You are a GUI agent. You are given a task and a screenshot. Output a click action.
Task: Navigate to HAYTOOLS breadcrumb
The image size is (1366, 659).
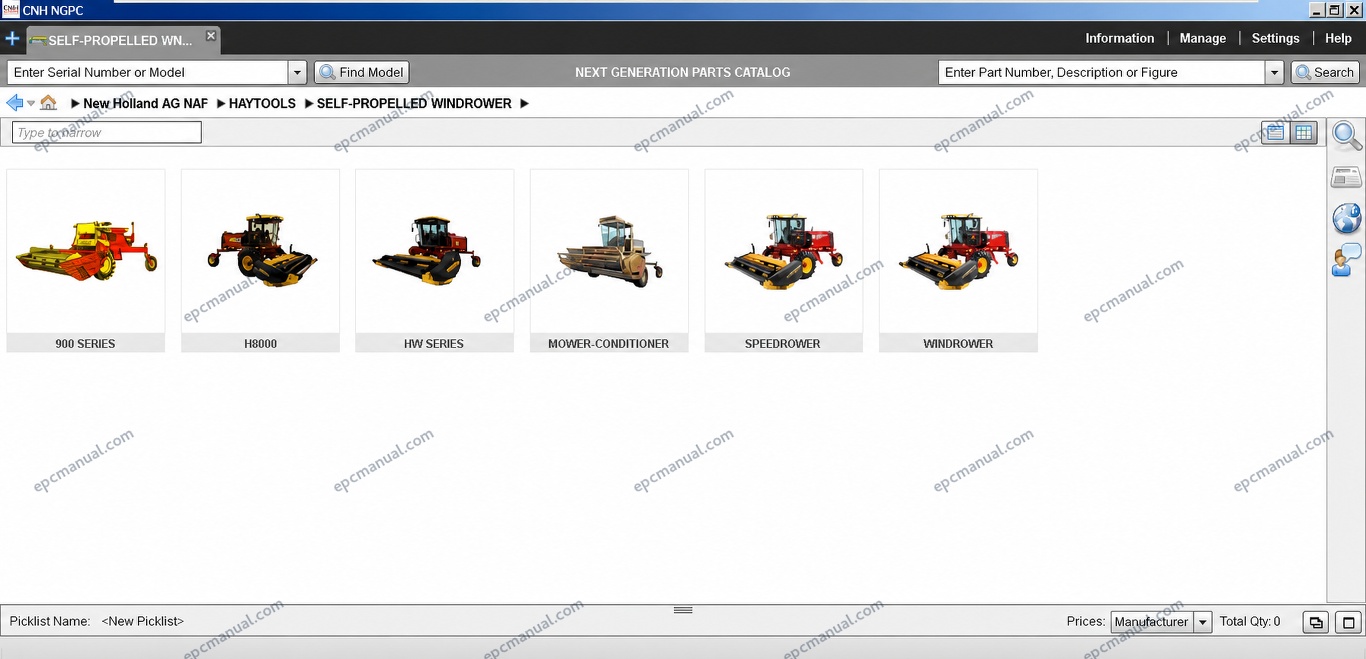(262, 103)
